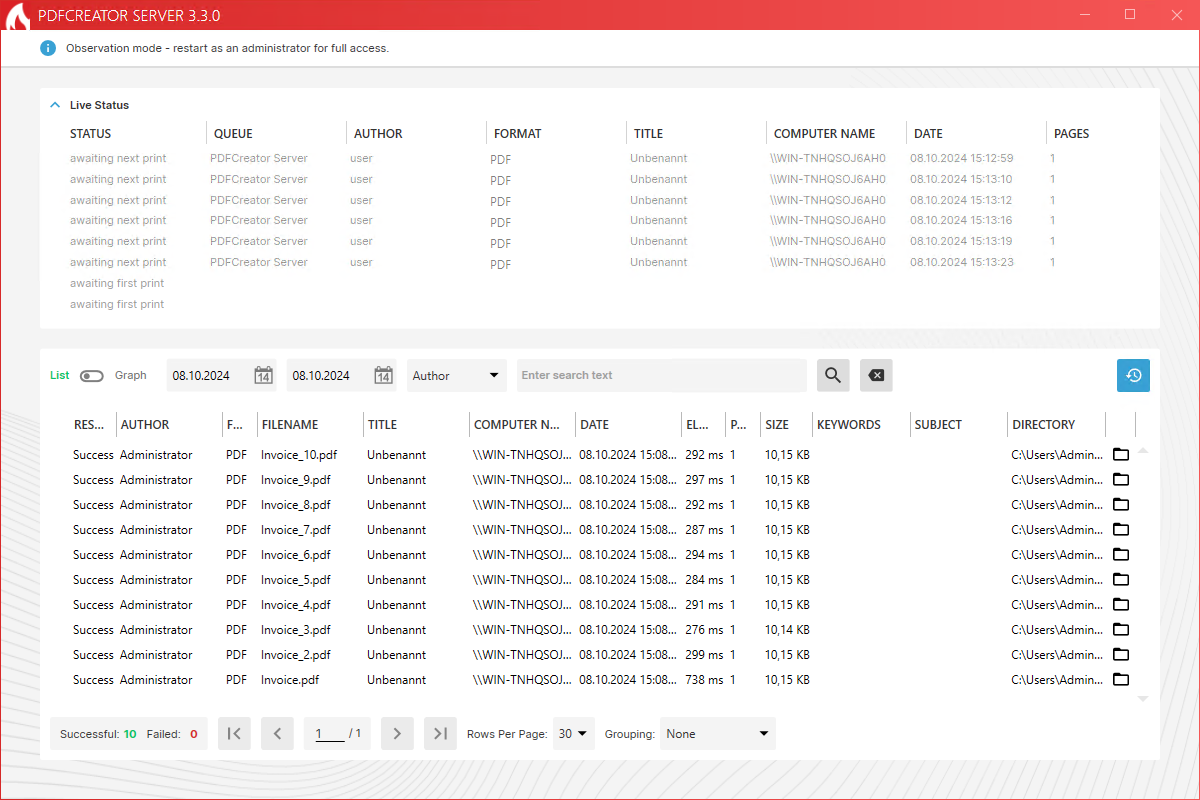The height and width of the screenshot is (800, 1200).
Task: Click the blue history refresh button
Action: coord(1133,375)
